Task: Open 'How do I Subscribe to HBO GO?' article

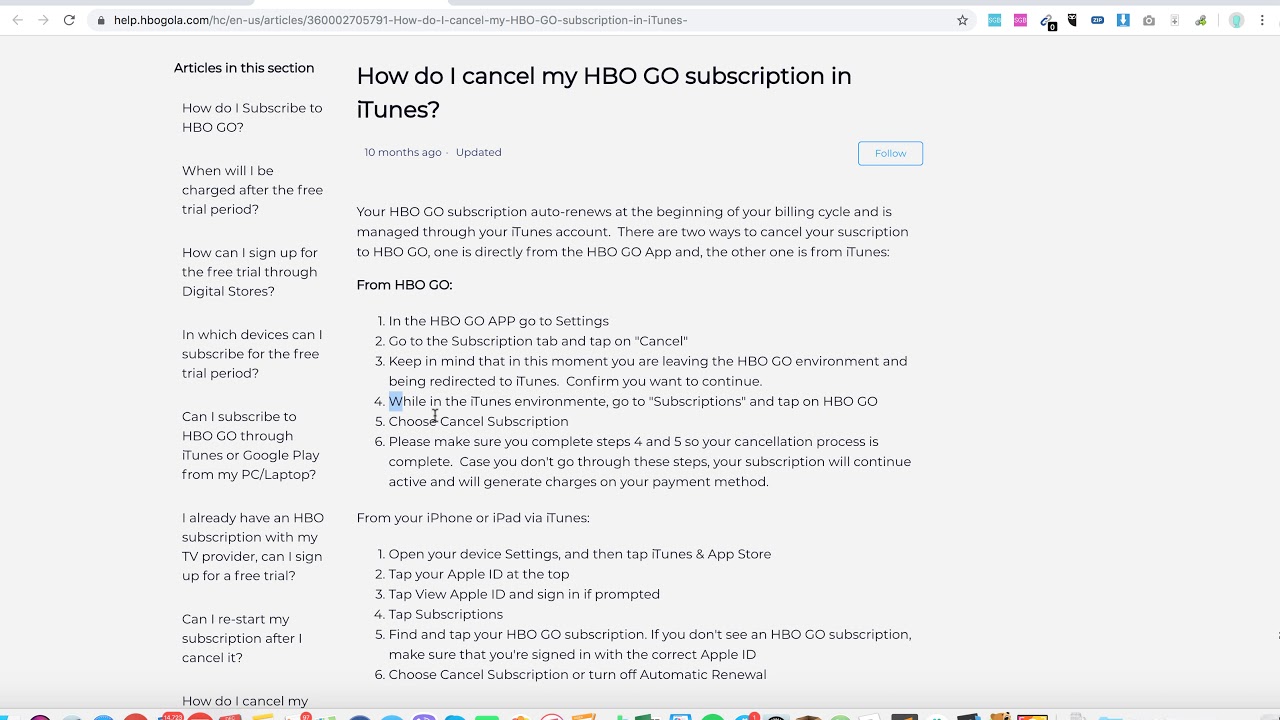Action: 252,117
